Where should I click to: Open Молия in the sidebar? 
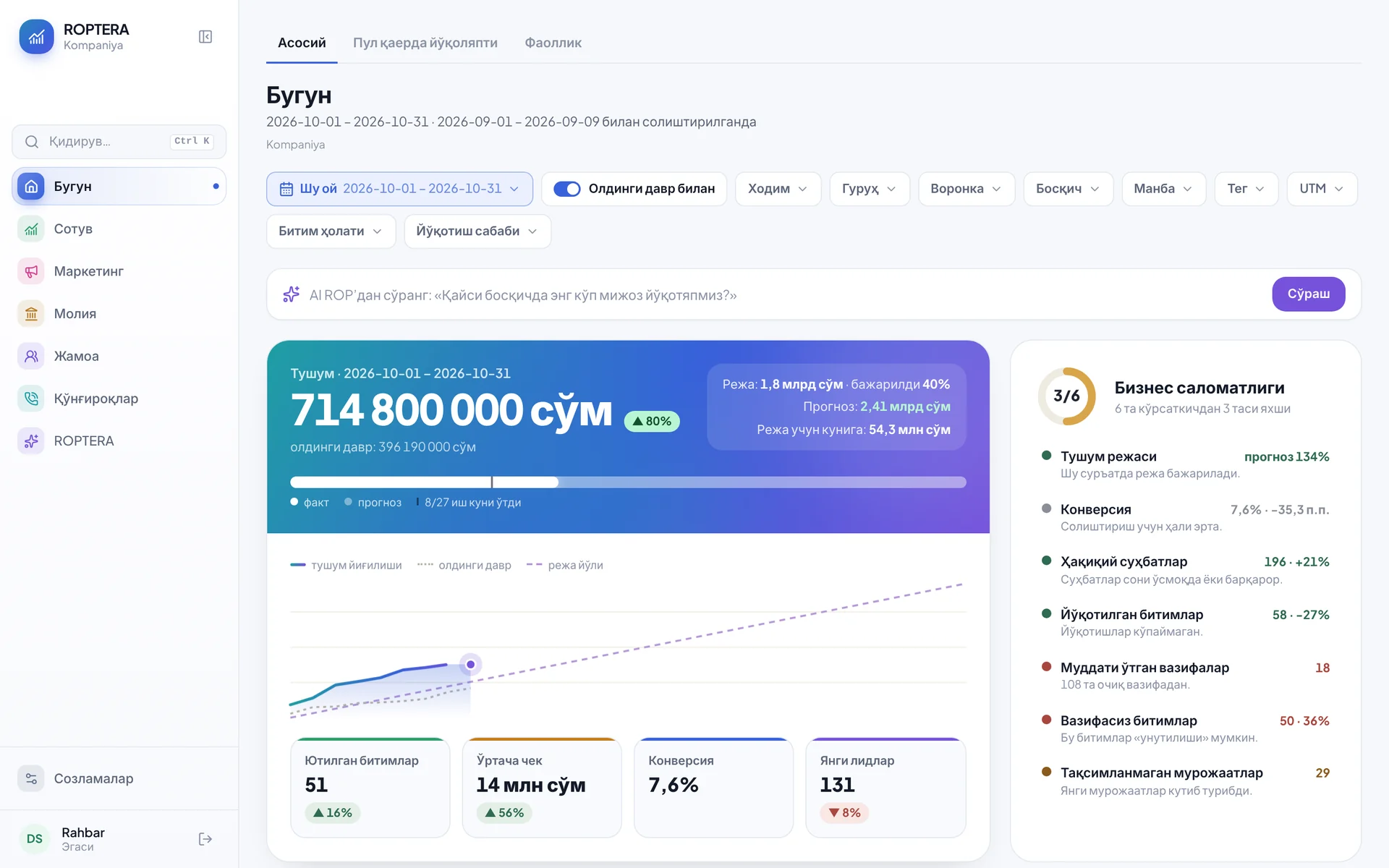tap(119, 314)
